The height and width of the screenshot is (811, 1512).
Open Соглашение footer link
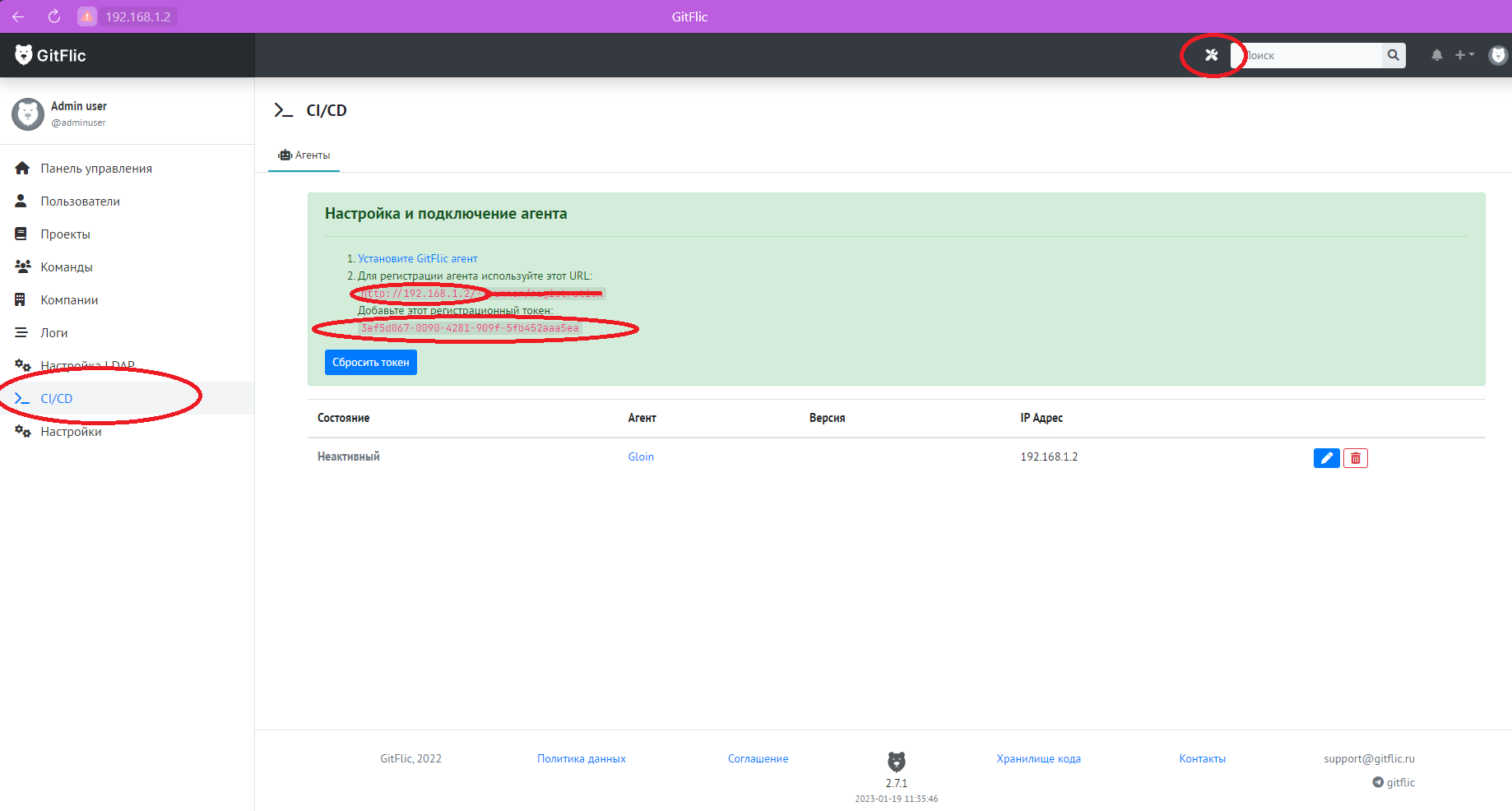click(x=758, y=758)
